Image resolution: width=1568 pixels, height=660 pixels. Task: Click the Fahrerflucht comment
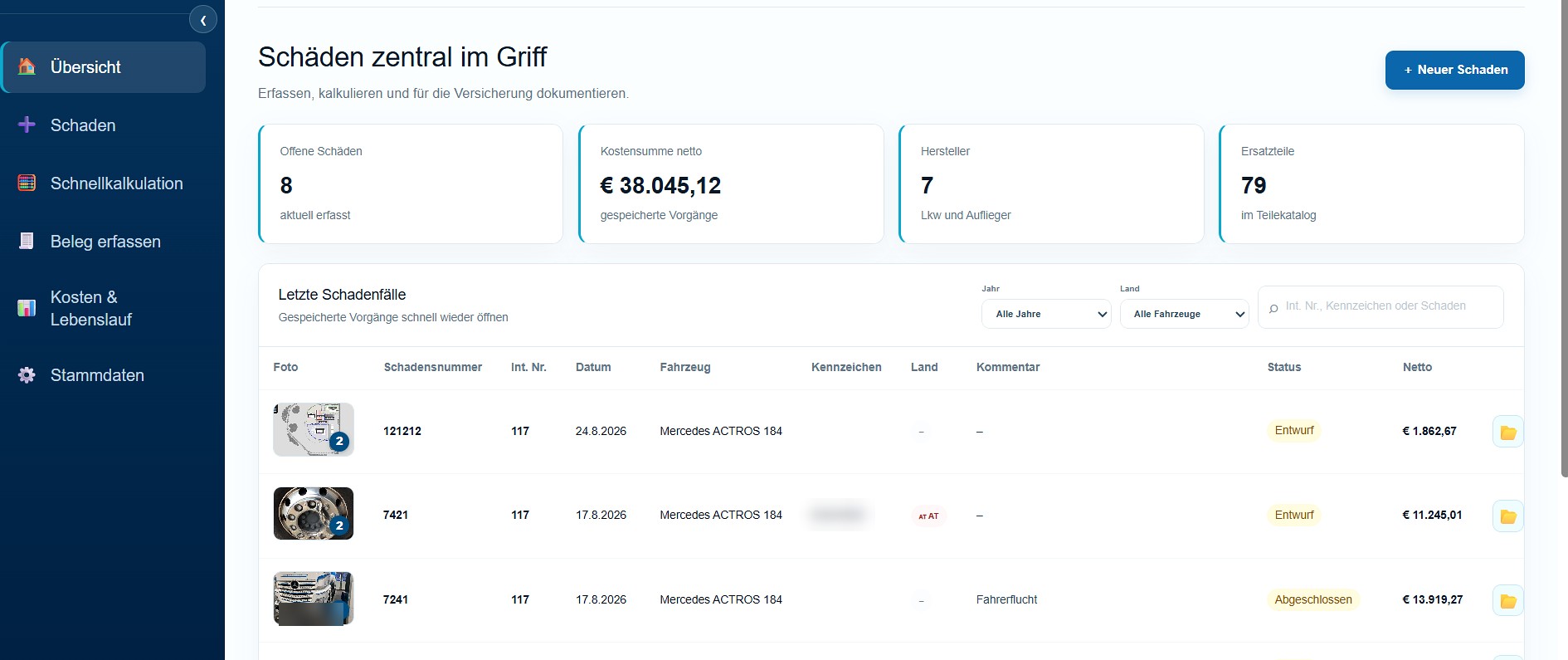1006,599
